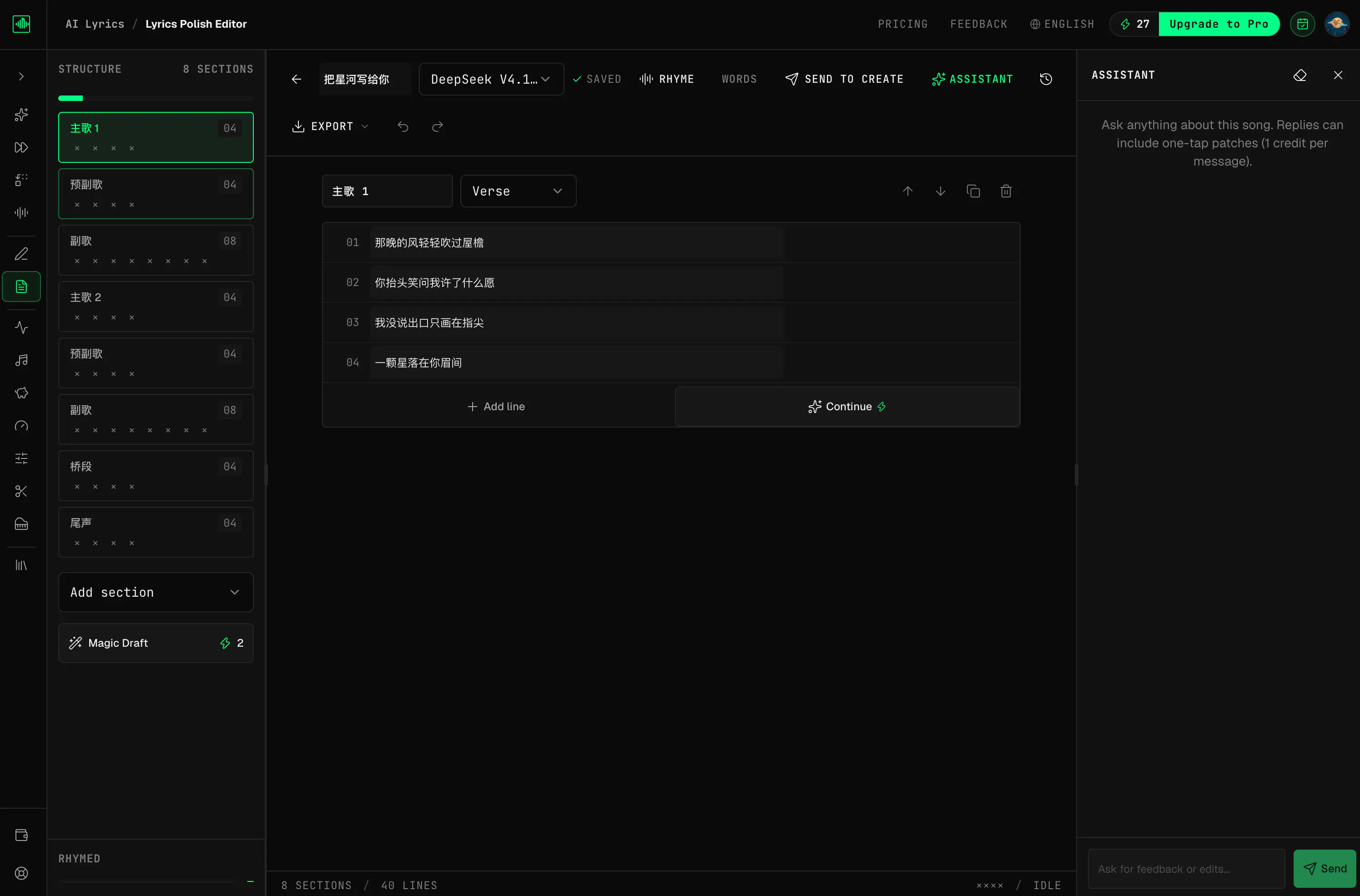Expand the left sidebar with the arrow
Screen dimensions: 1360x896
pyautogui.click(x=21, y=76)
